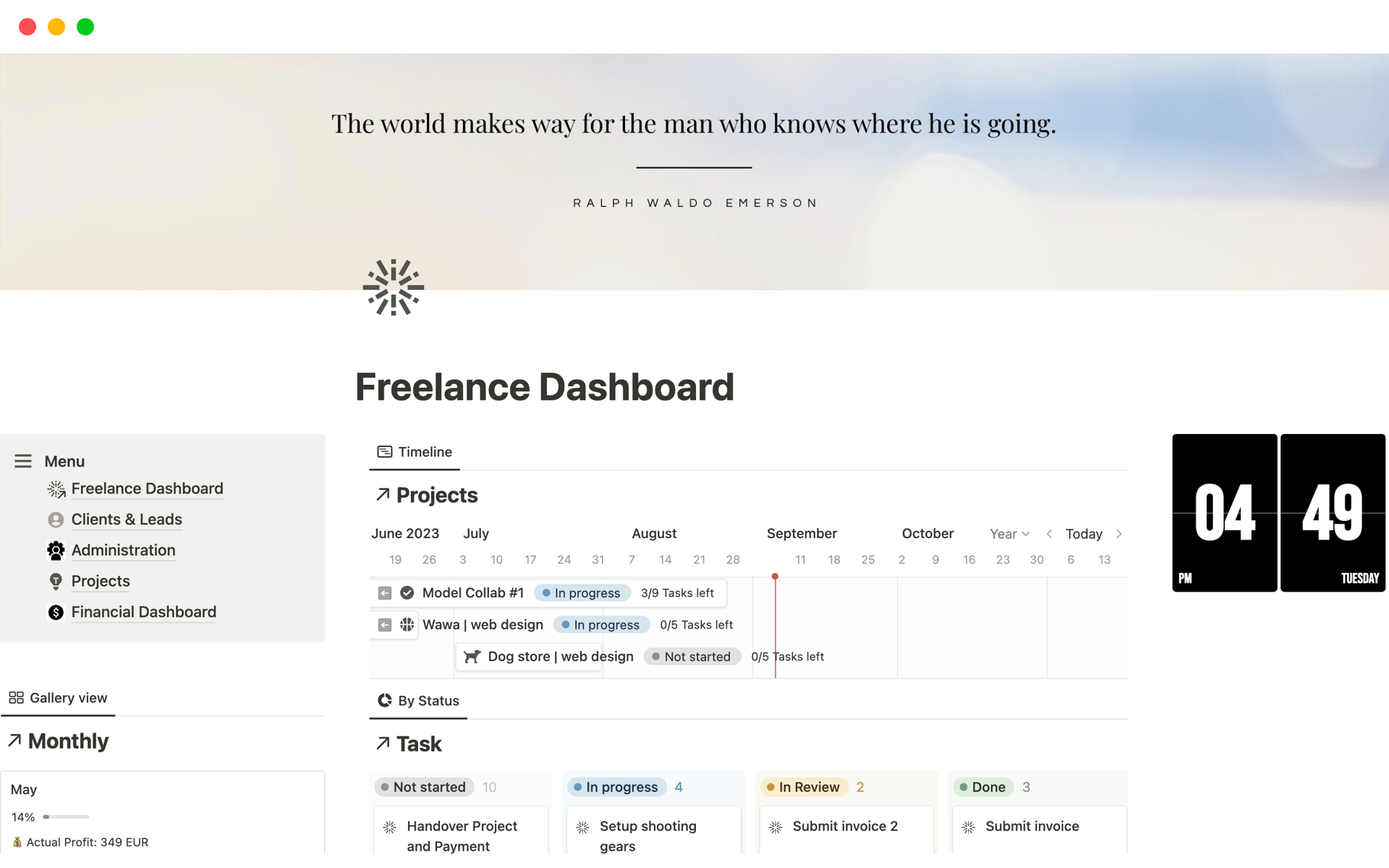Click the Administration gear icon
Viewport: 1389px width, 868px height.
click(56, 550)
